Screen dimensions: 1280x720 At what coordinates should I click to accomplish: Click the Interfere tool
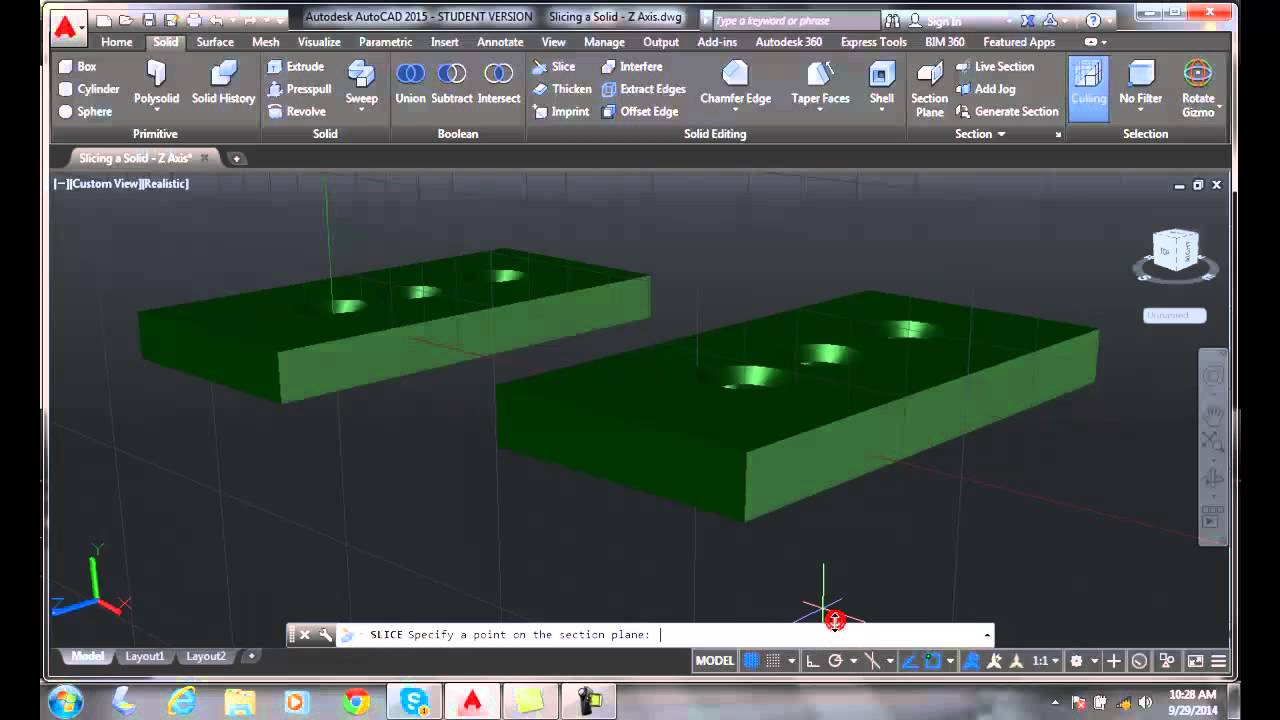pos(631,66)
